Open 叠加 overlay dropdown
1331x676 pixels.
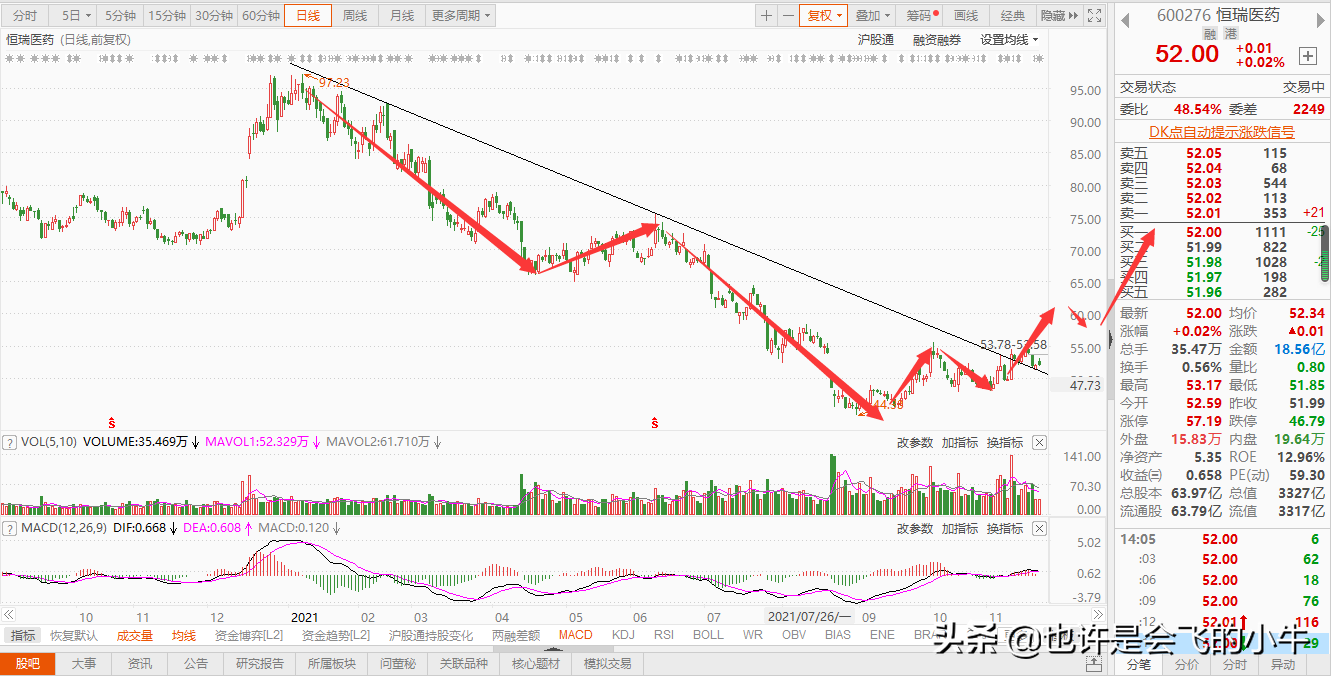tap(873, 16)
